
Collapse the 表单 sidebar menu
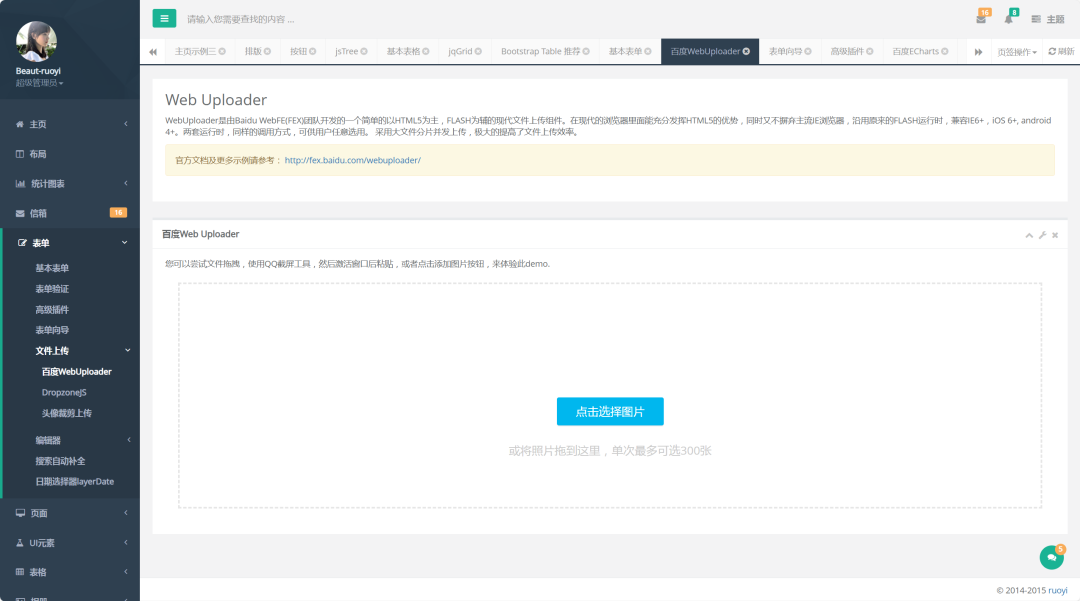[70, 243]
